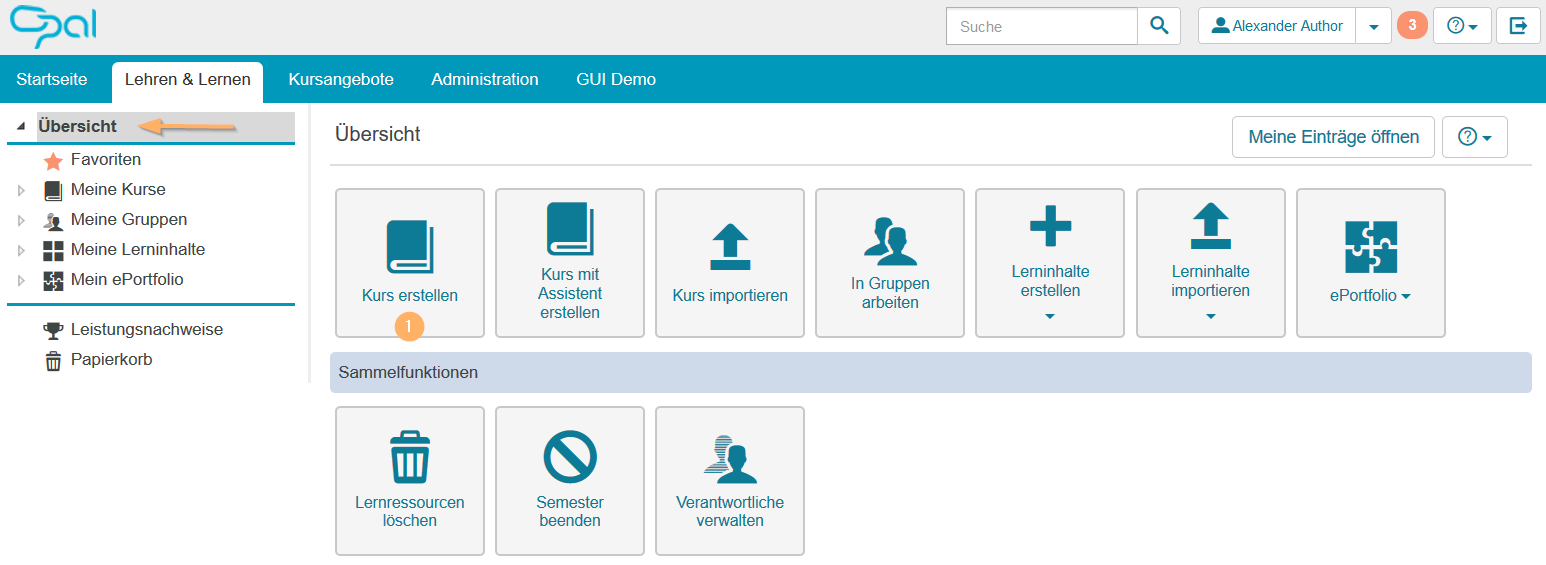Screen dimensions: 1546x565
Task: Click the Semester beenden icon
Action: click(570, 458)
